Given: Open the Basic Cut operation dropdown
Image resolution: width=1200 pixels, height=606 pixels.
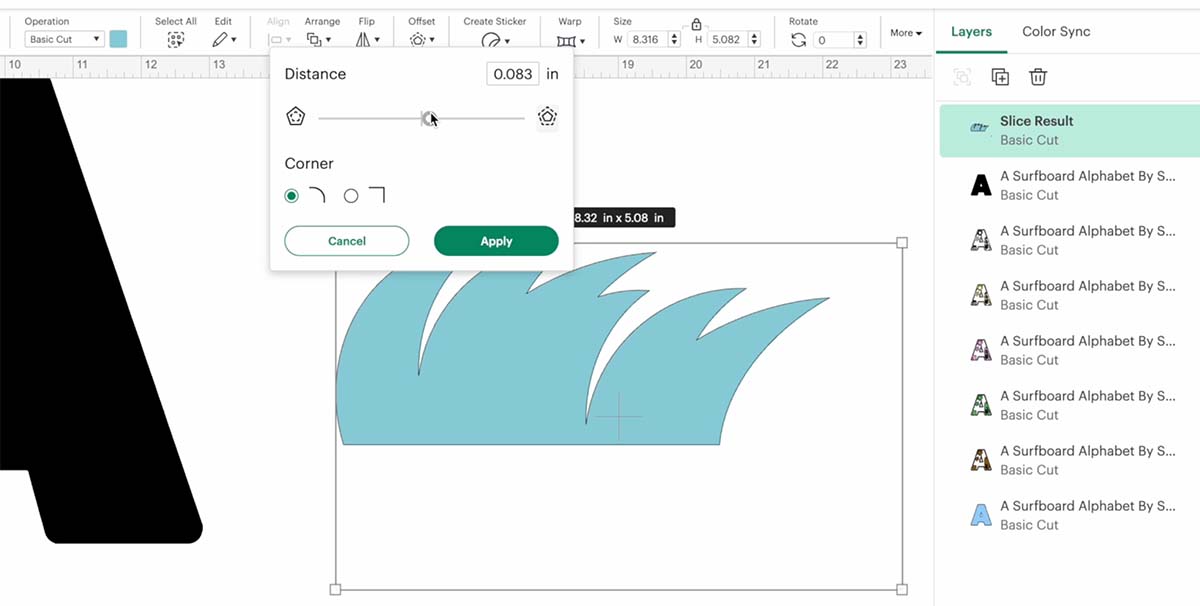Looking at the screenshot, I should pos(64,39).
